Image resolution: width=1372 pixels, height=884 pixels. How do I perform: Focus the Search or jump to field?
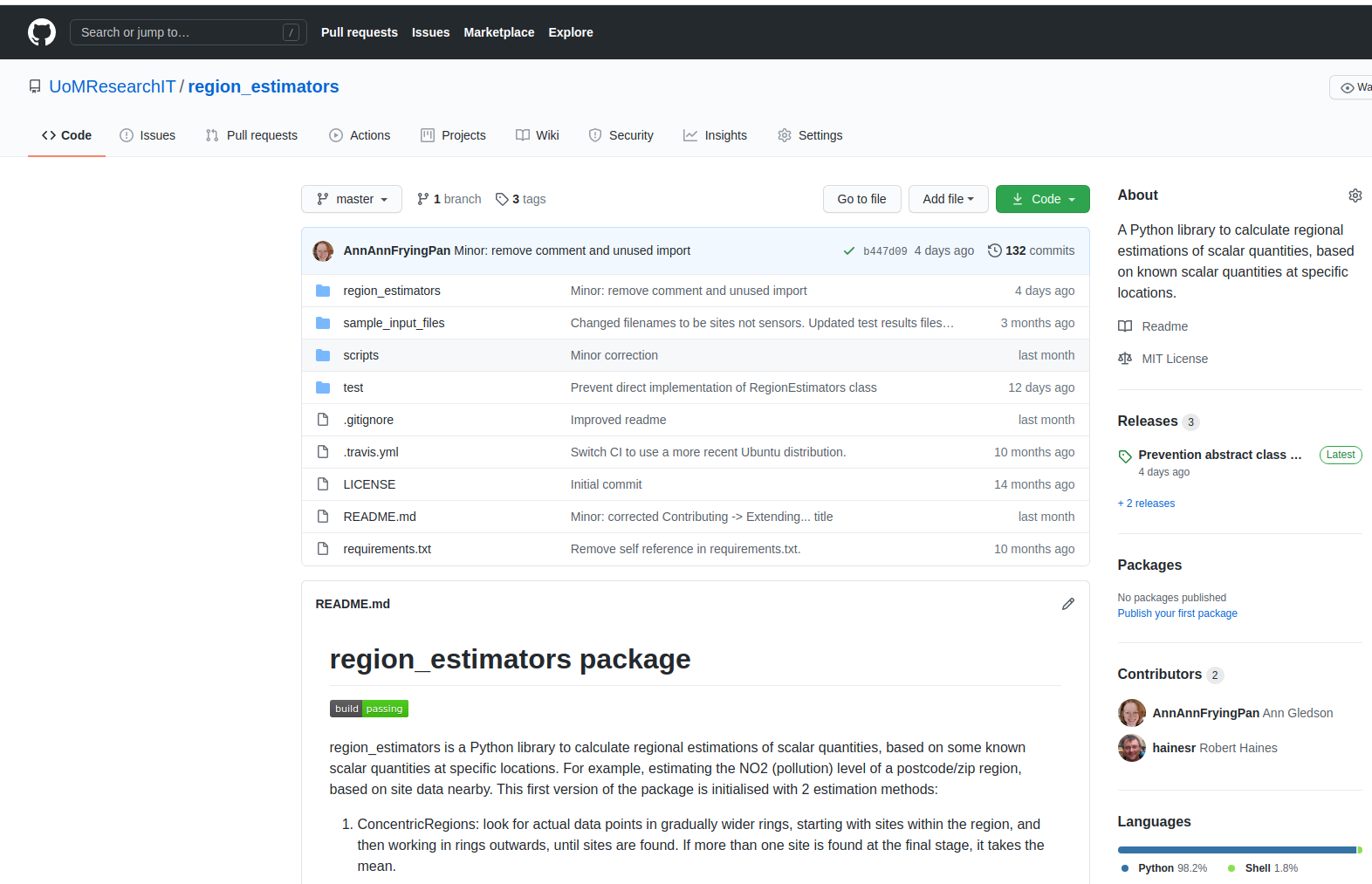pyautogui.click(x=189, y=32)
